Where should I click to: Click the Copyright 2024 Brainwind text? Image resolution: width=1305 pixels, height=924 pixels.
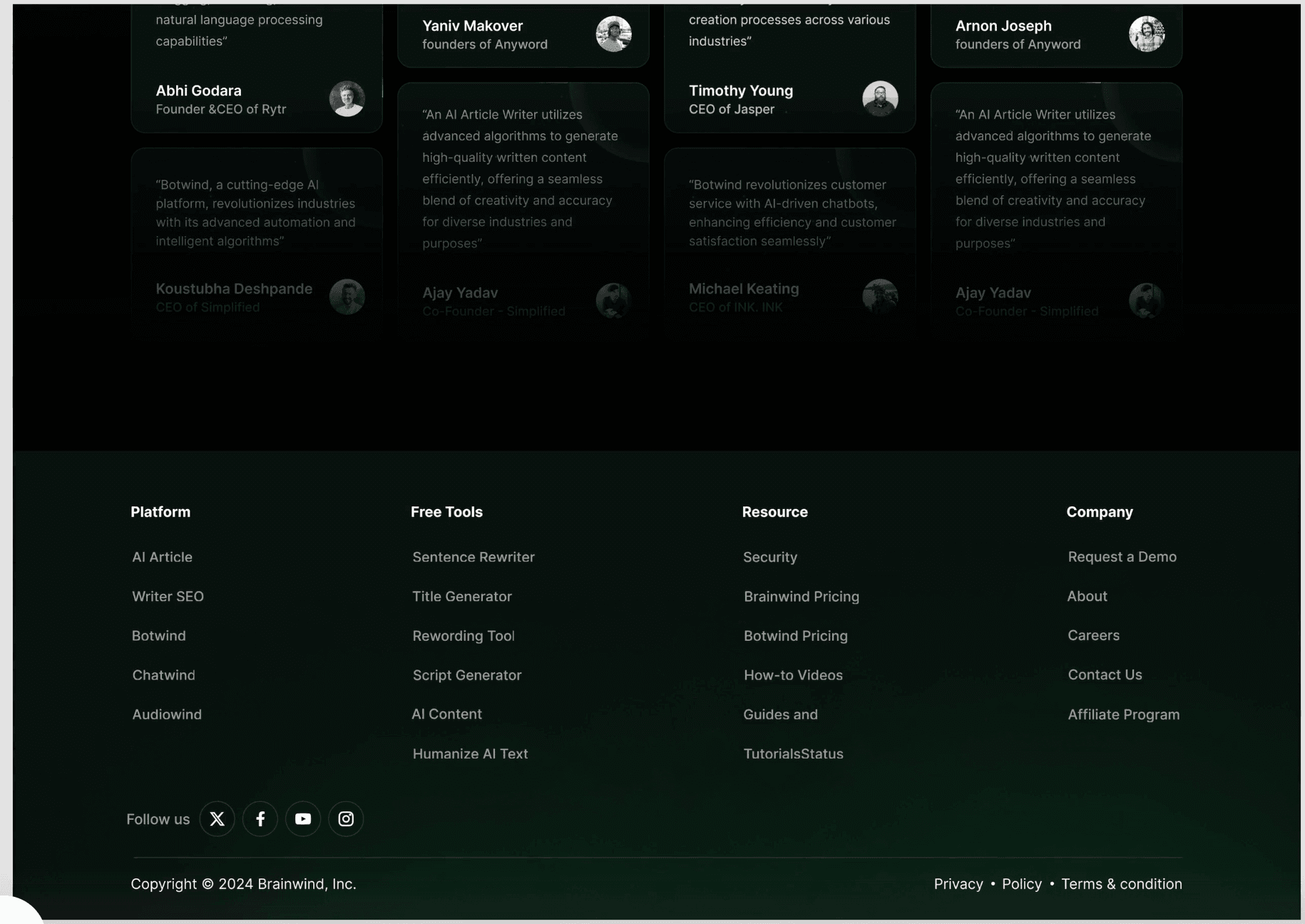pyautogui.click(x=243, y=883)
